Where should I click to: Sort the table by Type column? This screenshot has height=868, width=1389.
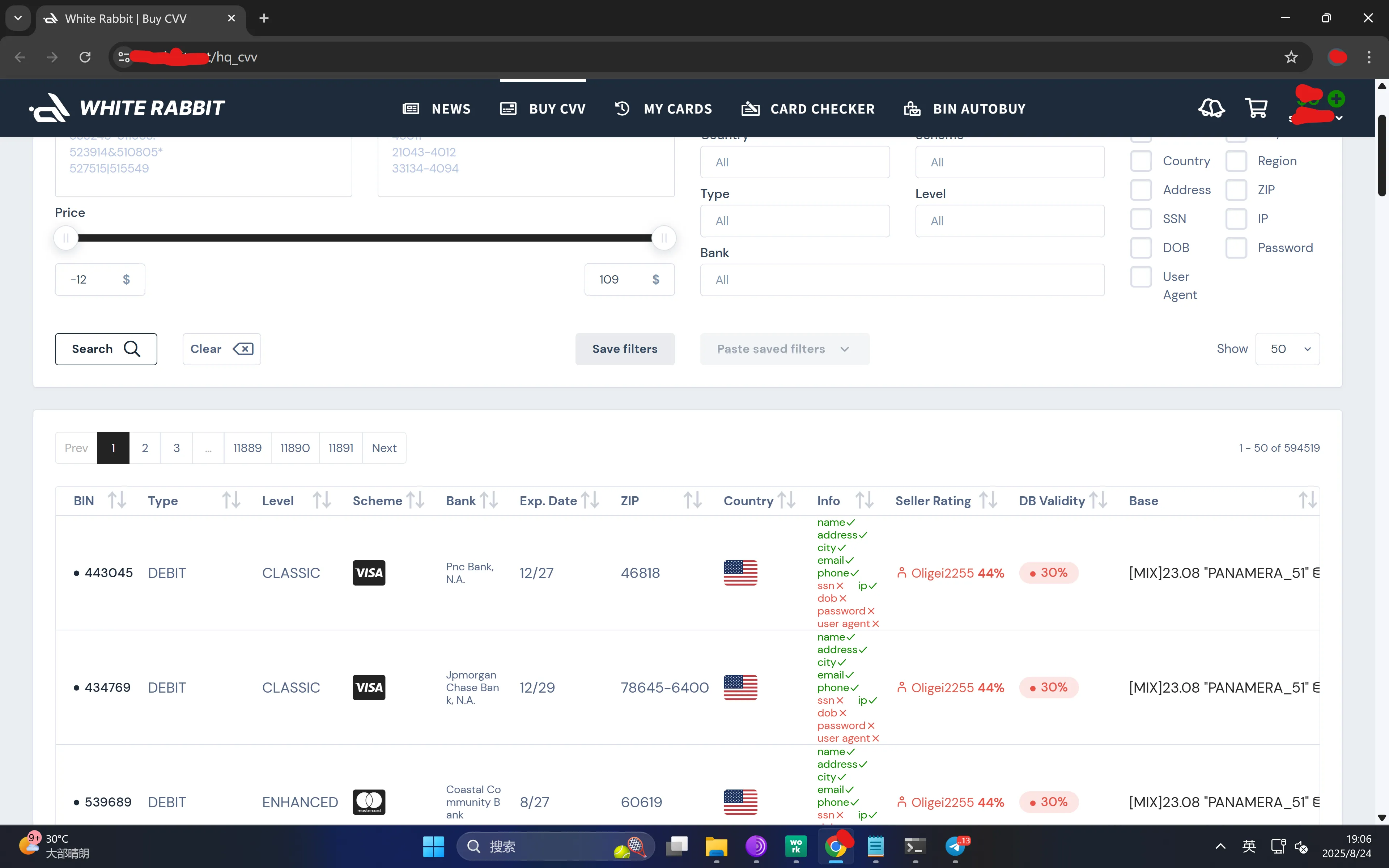tap(231, 501)
